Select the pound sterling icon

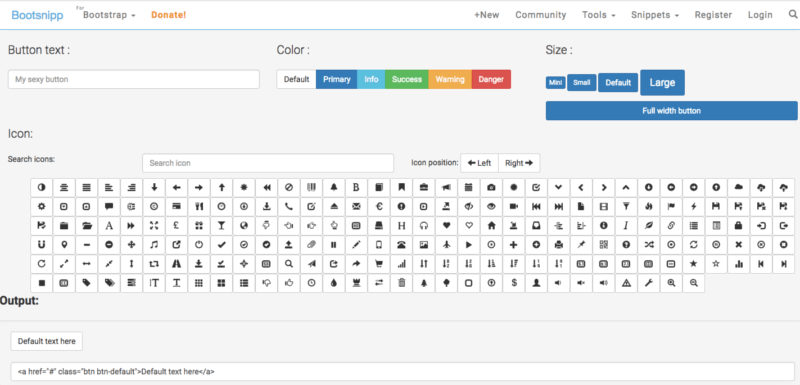point(177,225)
